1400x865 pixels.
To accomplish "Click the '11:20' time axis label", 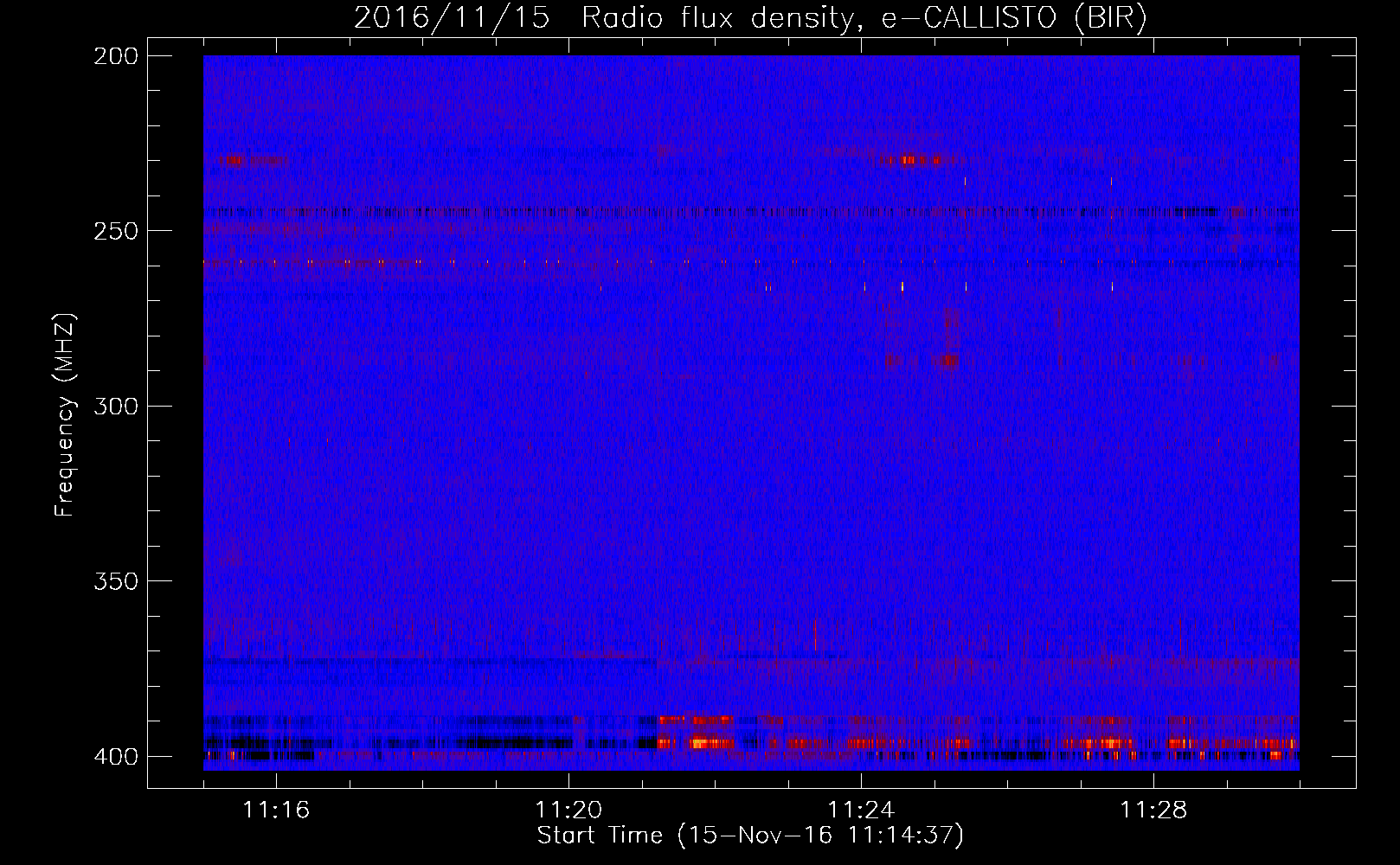I will click(568, 811).
